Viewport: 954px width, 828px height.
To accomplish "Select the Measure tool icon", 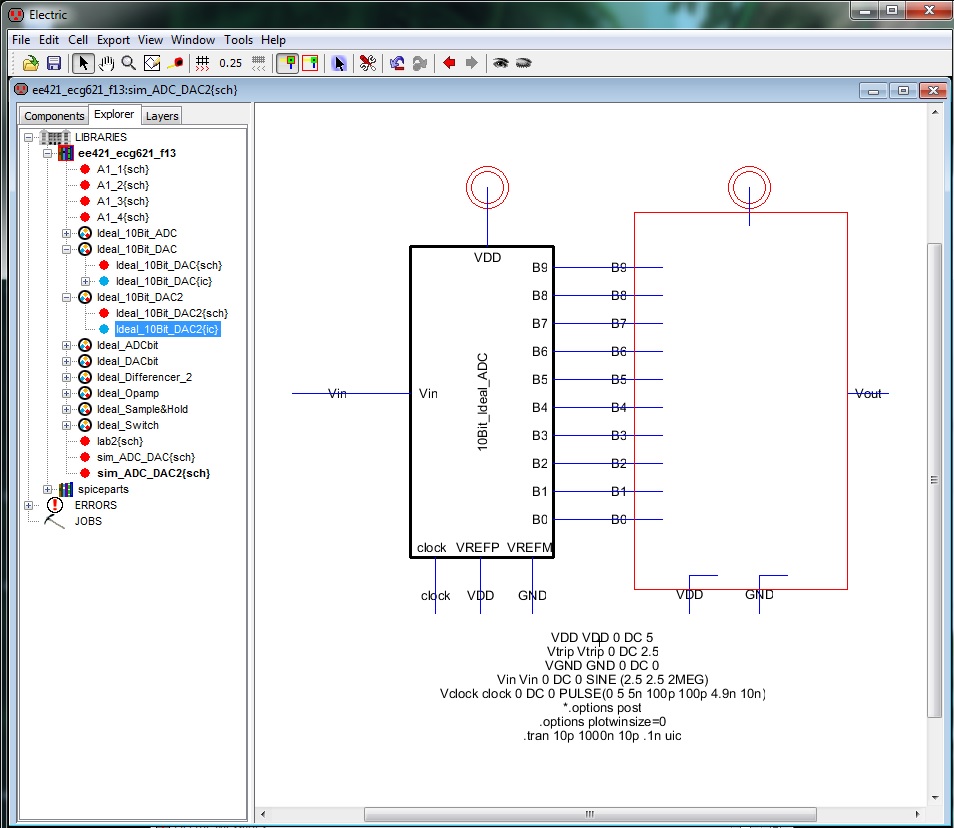I will coord(176,63).
